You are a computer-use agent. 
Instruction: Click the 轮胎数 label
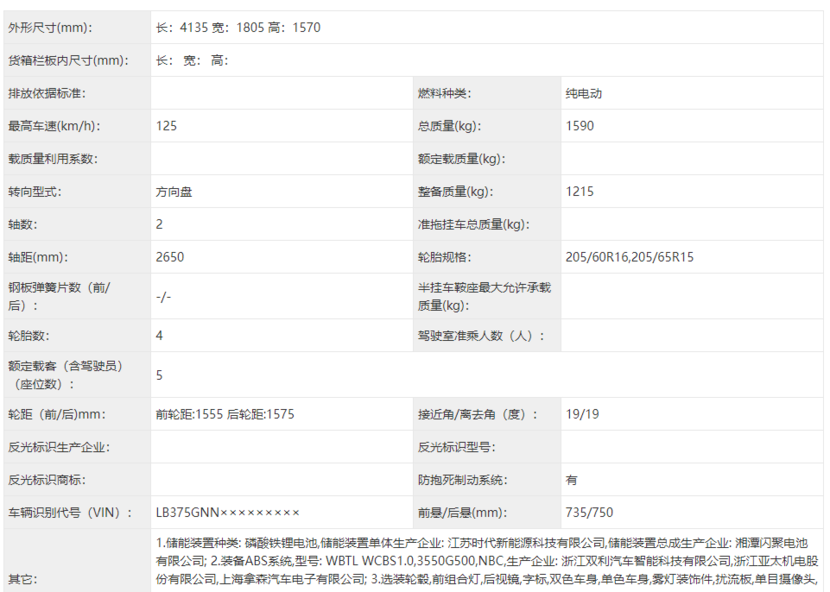28,336
